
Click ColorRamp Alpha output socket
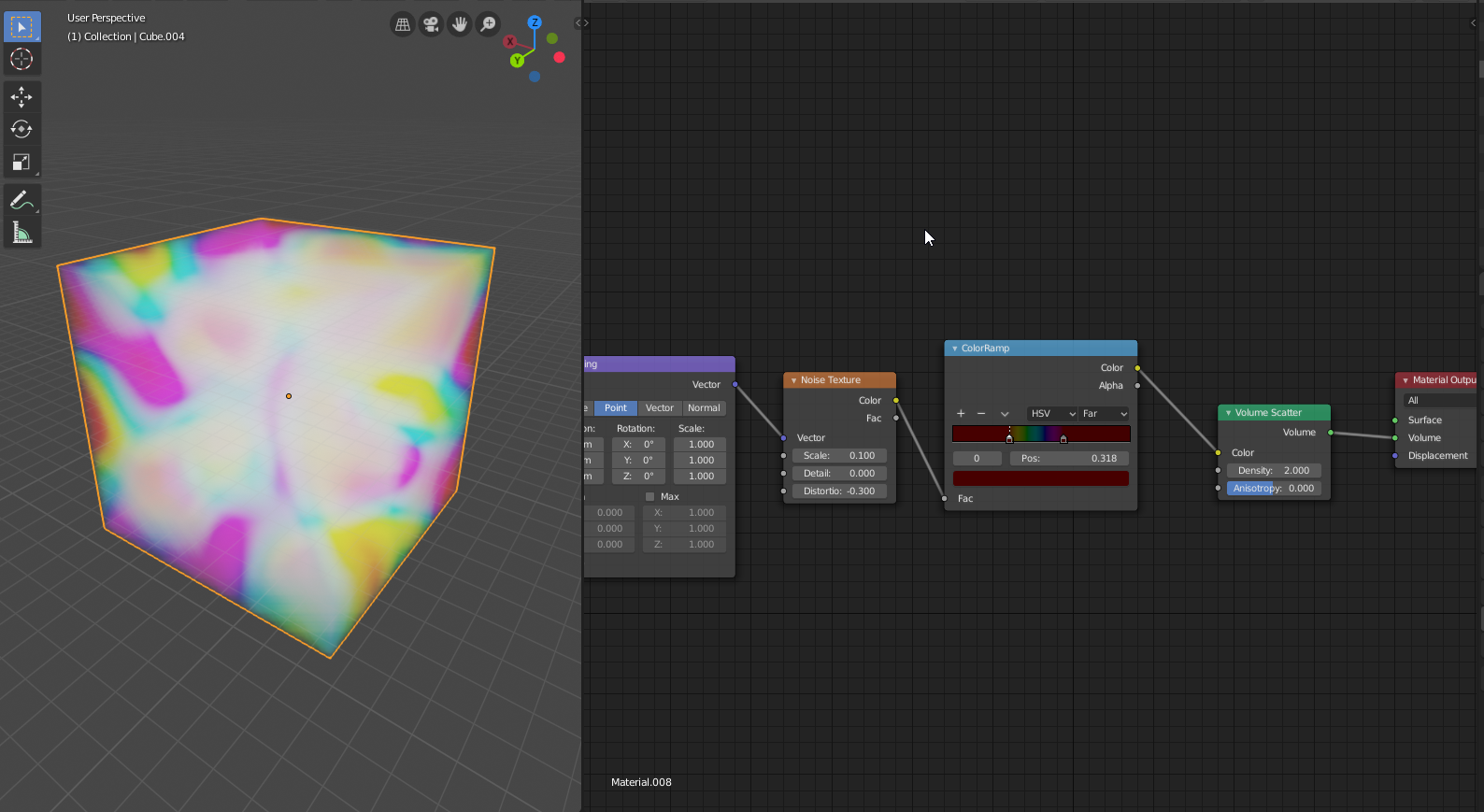coord(1137,385)
